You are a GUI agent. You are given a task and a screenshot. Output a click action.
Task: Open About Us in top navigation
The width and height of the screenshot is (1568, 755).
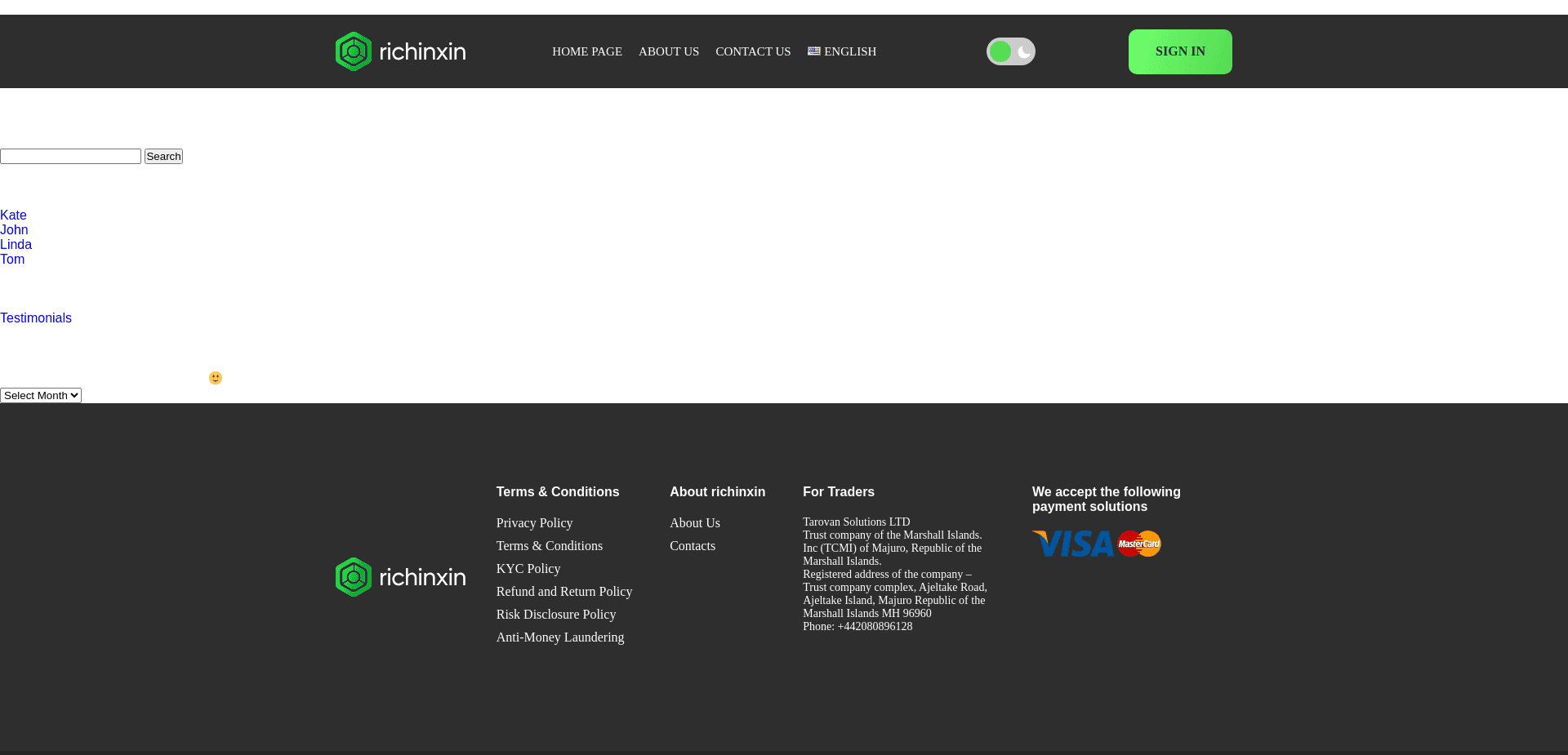tap(669, 51)
